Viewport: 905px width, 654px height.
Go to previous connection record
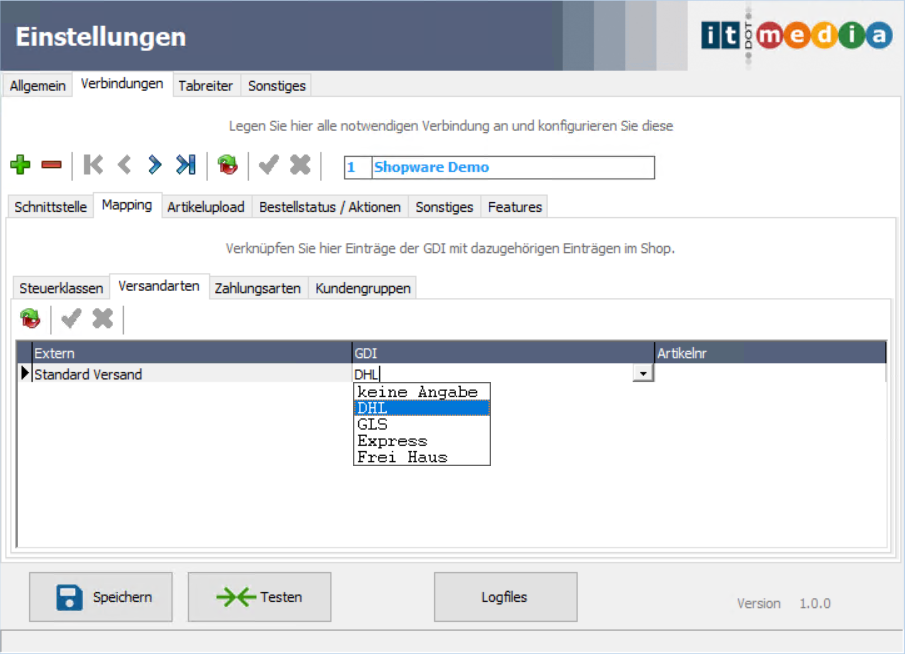(x=124, y=165)
